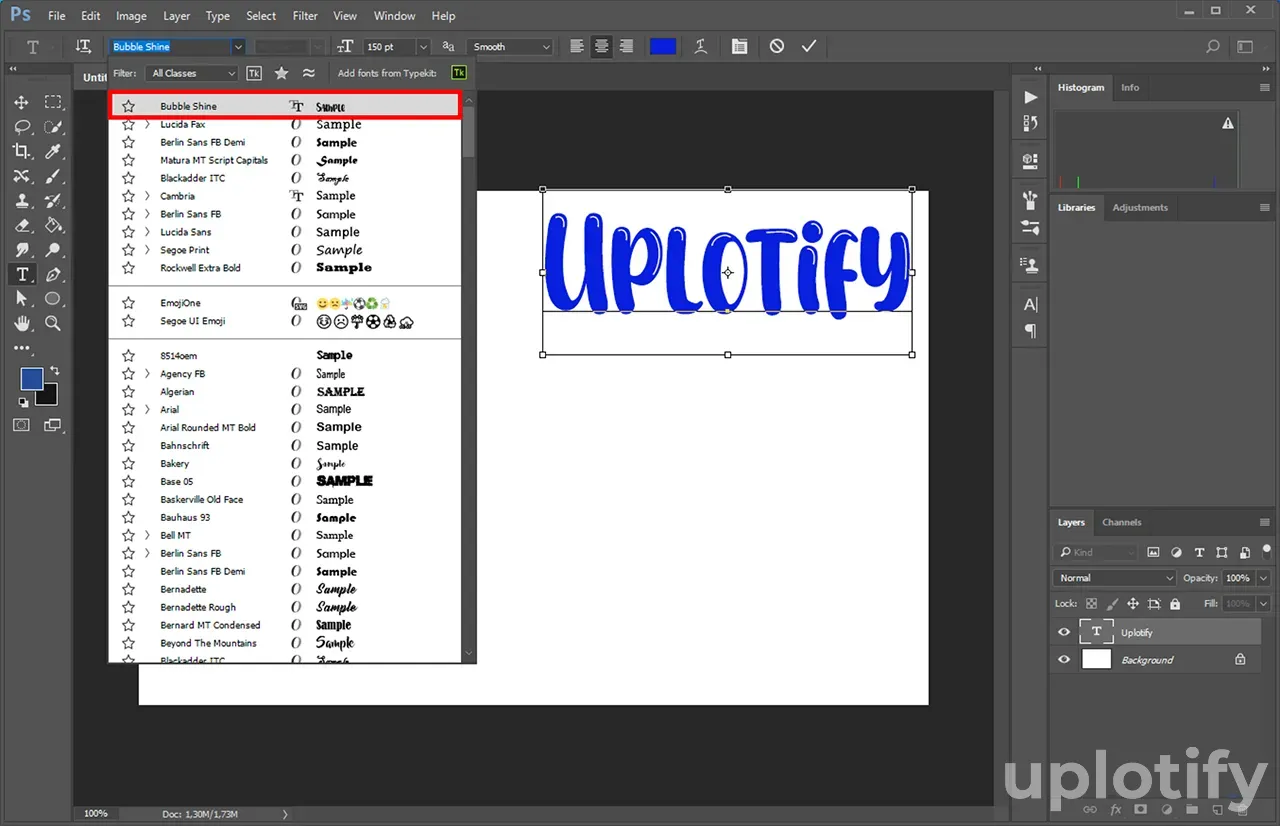Cancel current text edits
The height and width of the screenshot is (826, 1280).
tap(777, 47)
